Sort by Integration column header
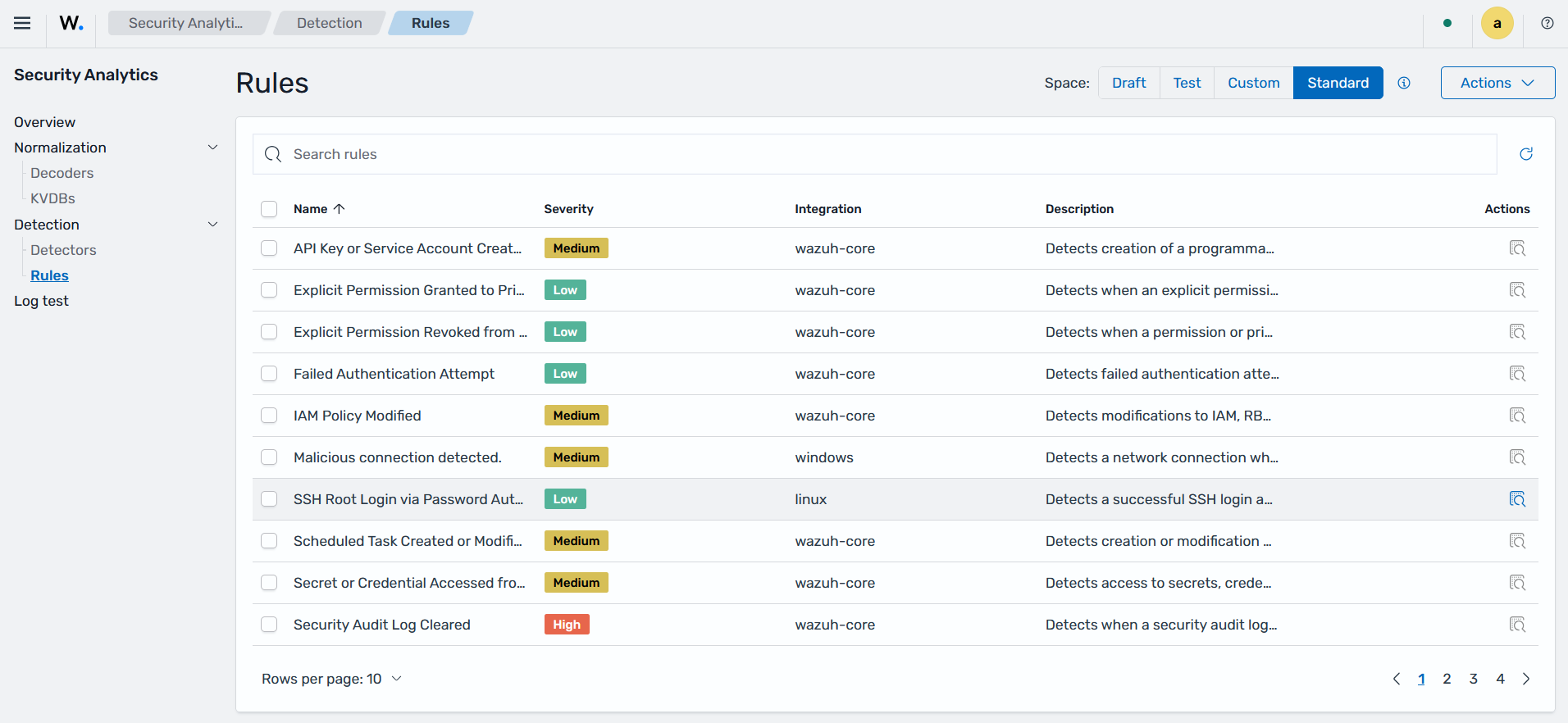 click(827, 209)
